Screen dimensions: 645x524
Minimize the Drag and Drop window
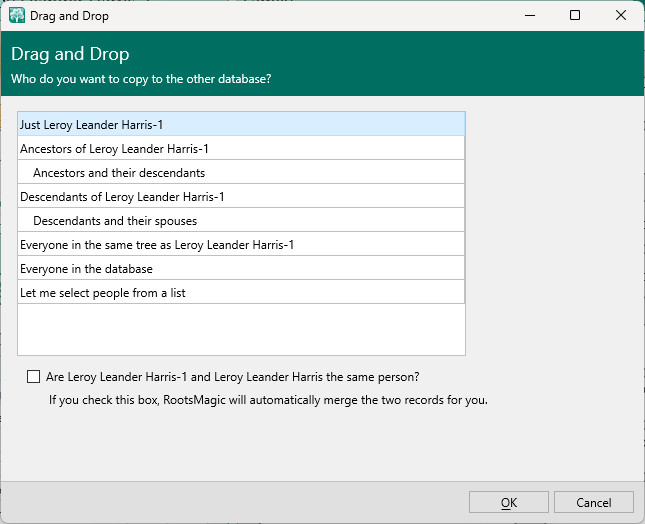click(529, 16)
